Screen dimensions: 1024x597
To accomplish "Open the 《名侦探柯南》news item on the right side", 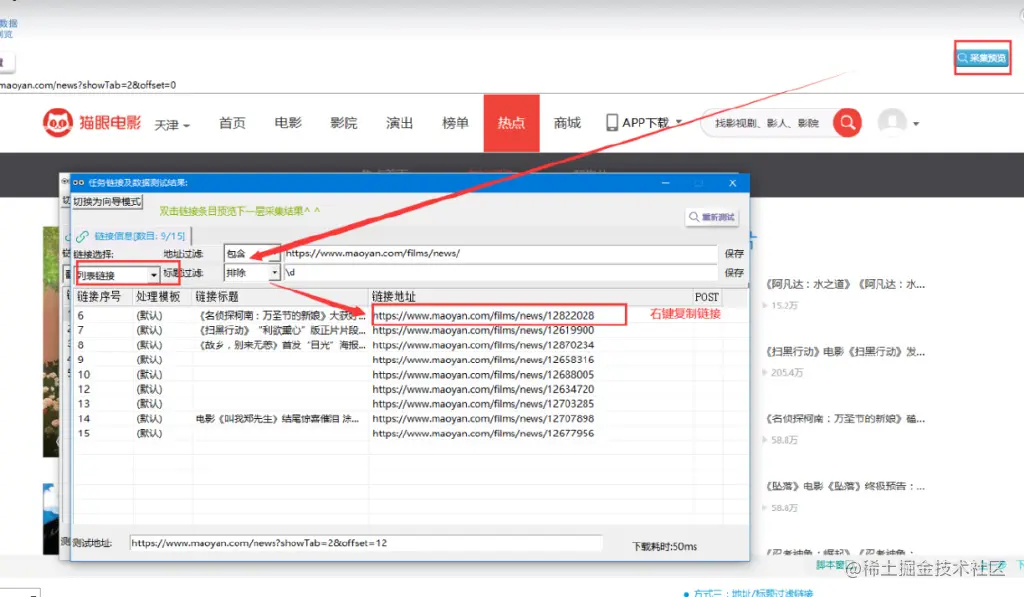I will tap(845, 419).
